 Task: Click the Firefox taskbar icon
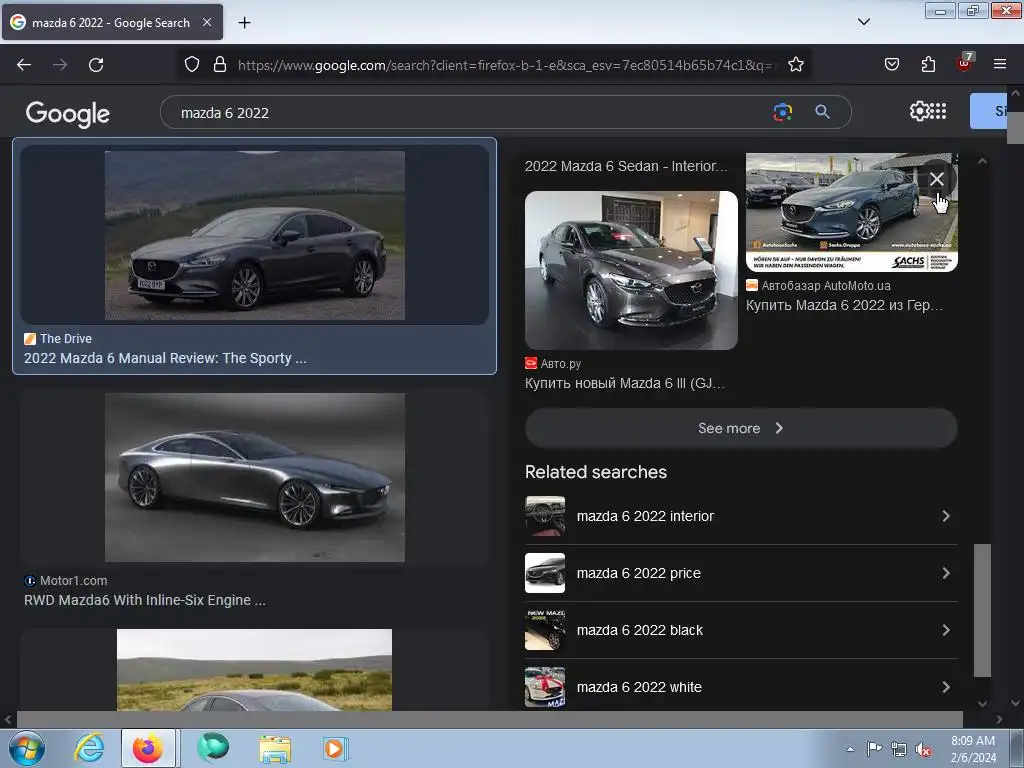point(148,748)
